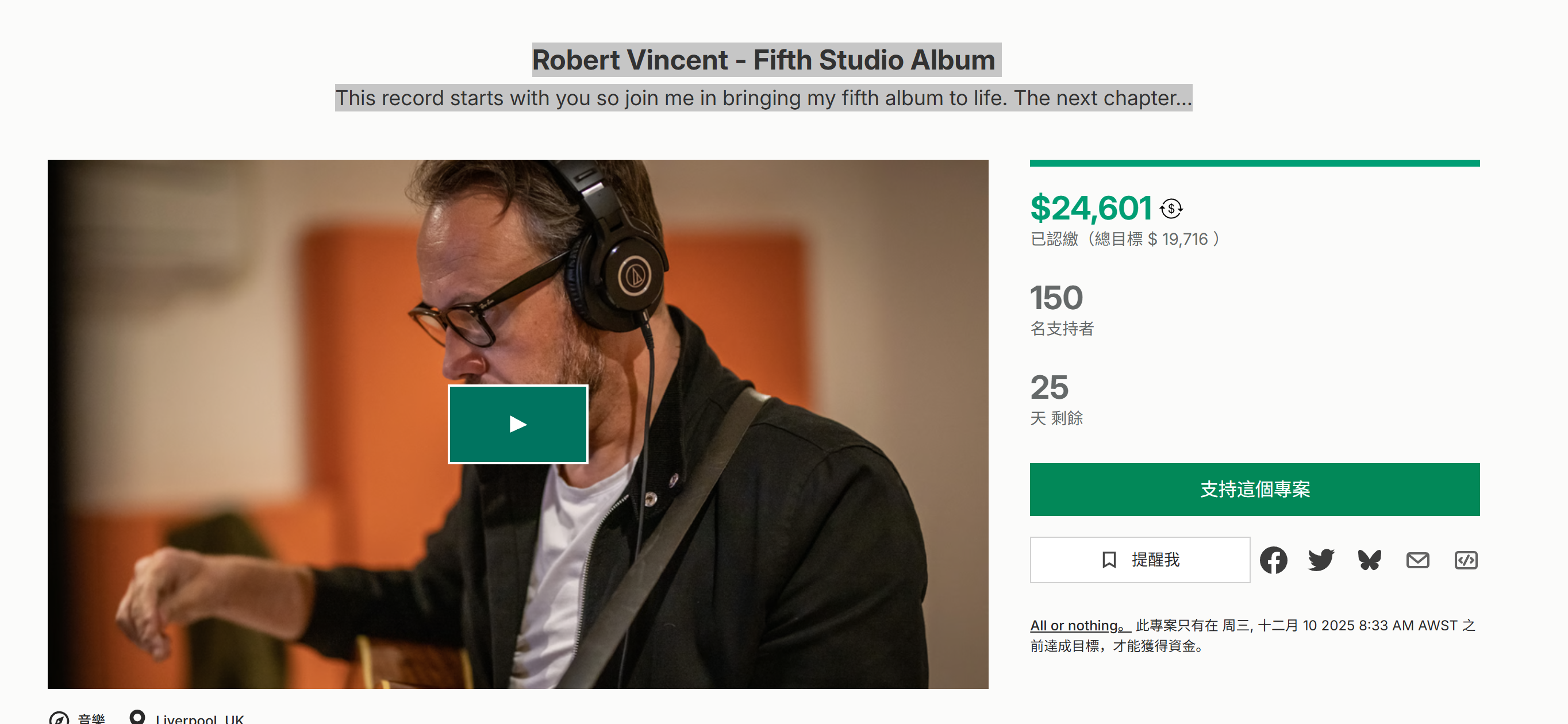Open the All or nothing link
Image resolution: width=1568 pixels, height=724 pixels.
tap(1078, 625)
